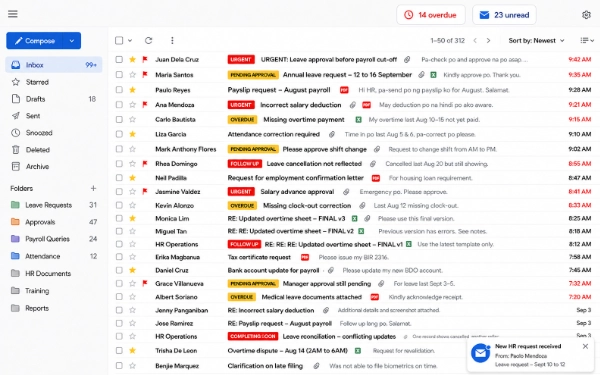Click PDF icon on Neil Padilla email
600x375 pixels.
(x=376, y=178)
